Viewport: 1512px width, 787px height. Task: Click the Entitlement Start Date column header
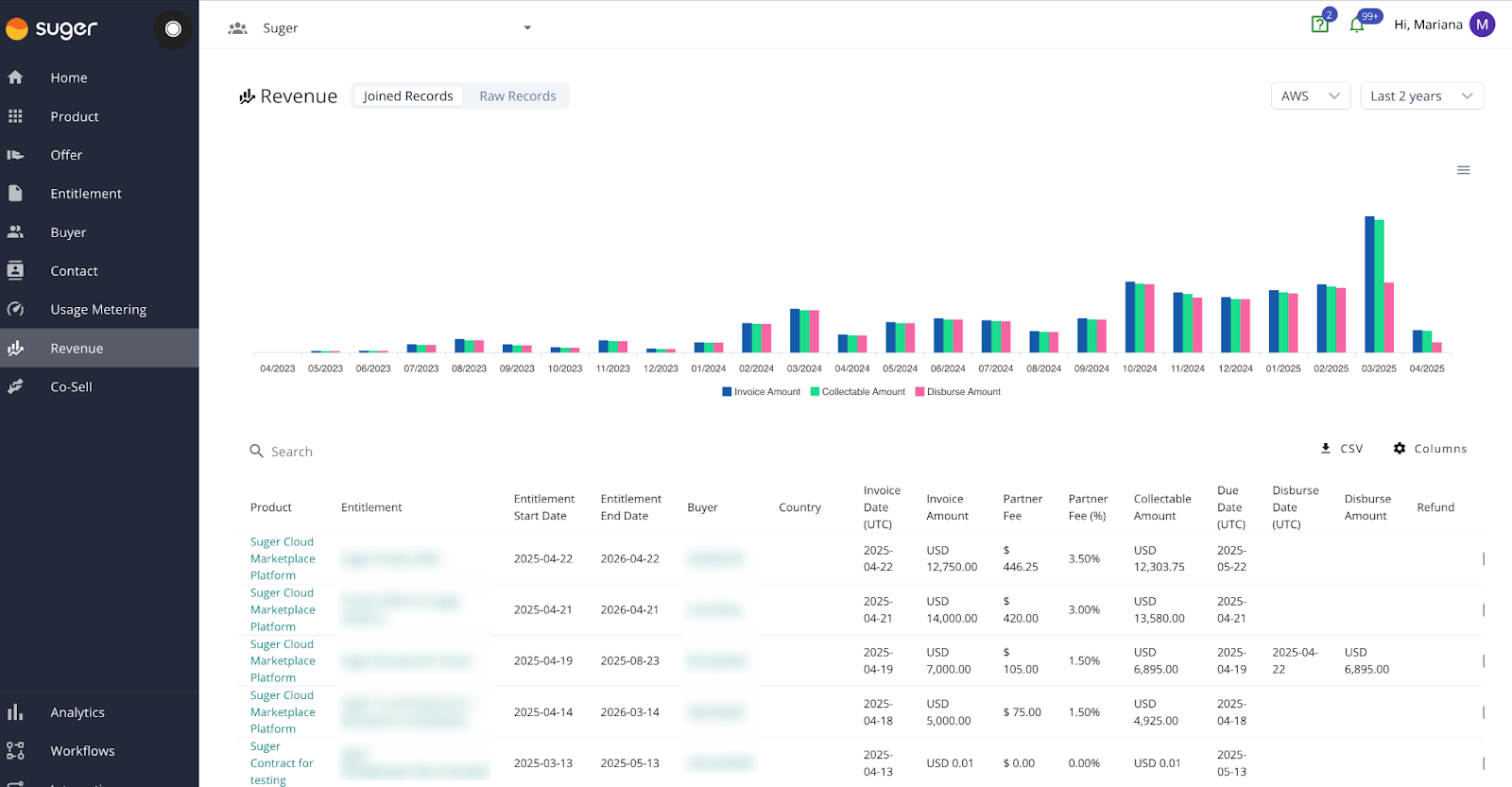click(x=544, y=507)
